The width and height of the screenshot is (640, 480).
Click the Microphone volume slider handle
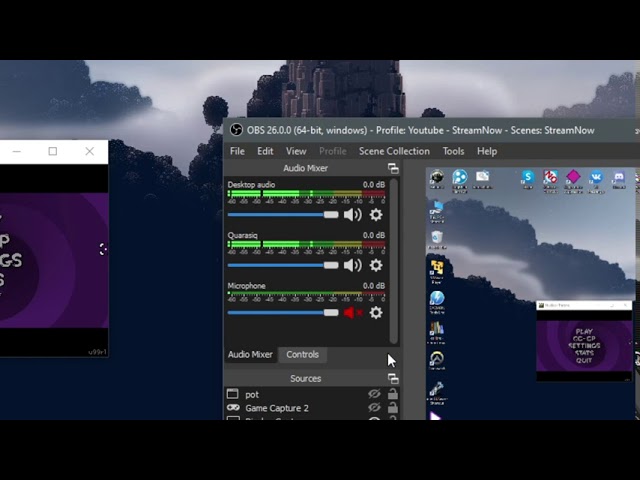coord(331,313)
